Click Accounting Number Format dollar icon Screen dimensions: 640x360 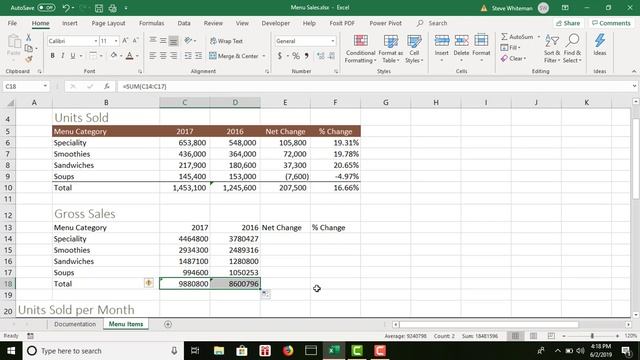click(280, 56)
